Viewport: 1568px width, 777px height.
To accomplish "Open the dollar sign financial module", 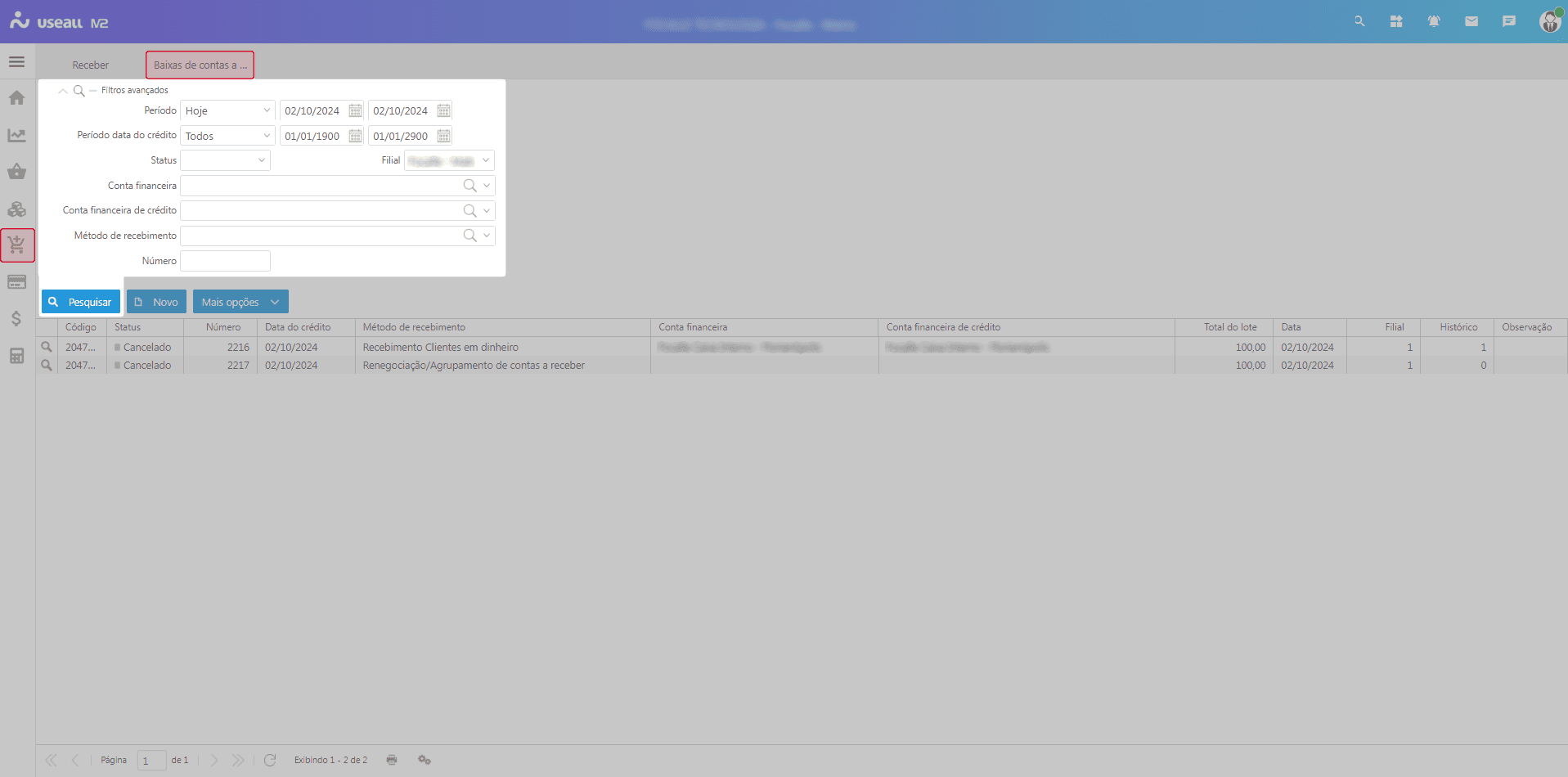I will click(16, 318).
